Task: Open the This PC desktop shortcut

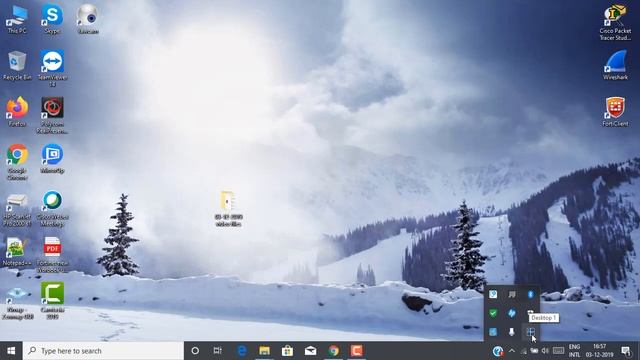Action: [17, 19]
